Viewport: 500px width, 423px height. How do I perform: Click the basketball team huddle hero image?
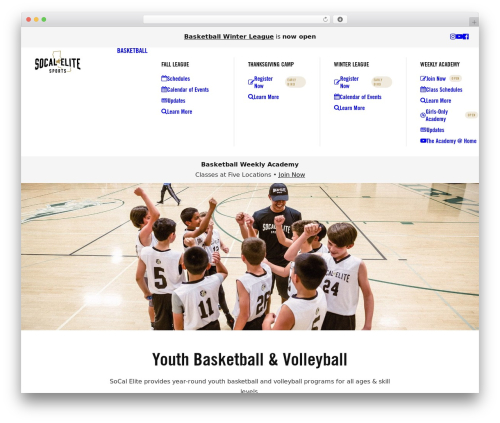pyautogui.click(x=250, y=256)
